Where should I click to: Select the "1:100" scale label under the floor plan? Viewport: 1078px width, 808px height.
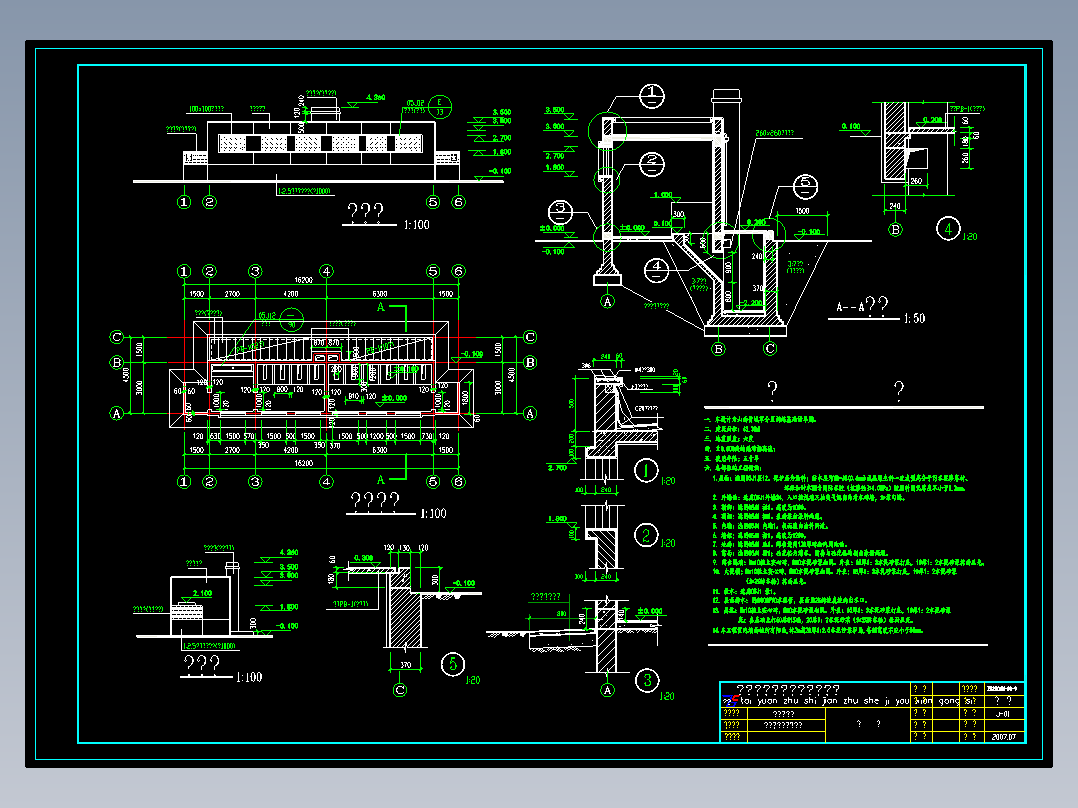point(434,514)
